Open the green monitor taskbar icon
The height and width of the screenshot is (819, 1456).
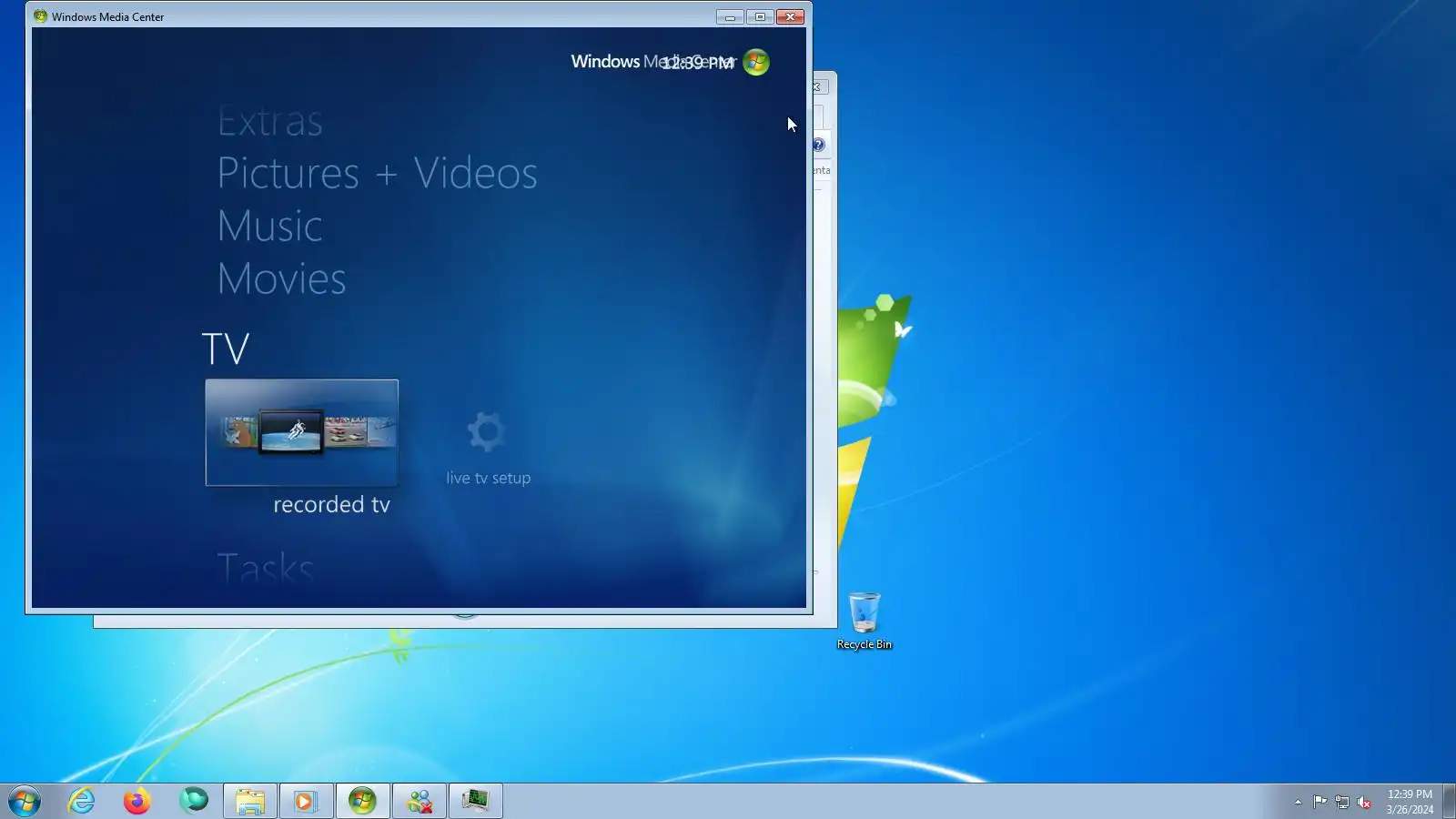tap(475, 801)
